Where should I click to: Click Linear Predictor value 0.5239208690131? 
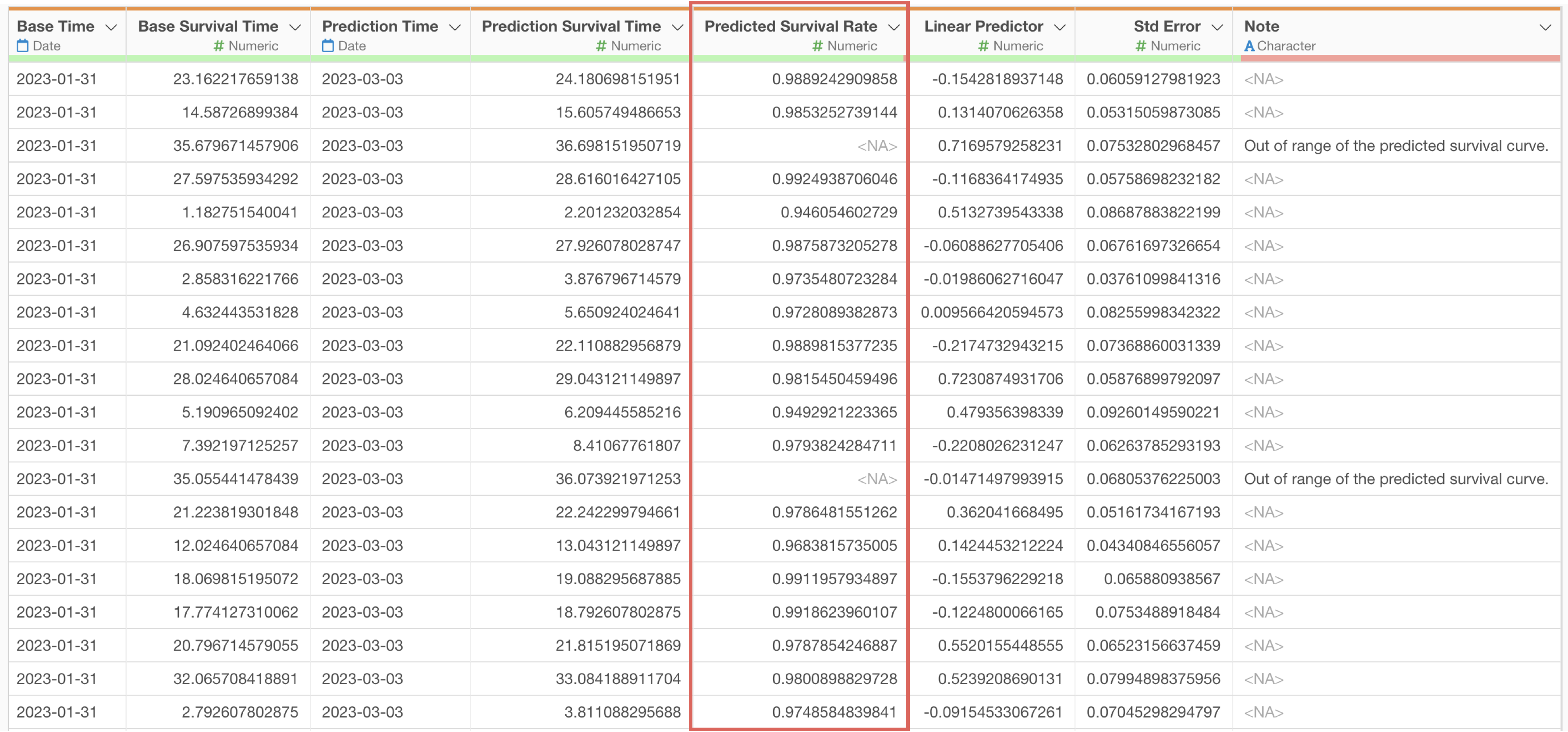(1000, 679)
